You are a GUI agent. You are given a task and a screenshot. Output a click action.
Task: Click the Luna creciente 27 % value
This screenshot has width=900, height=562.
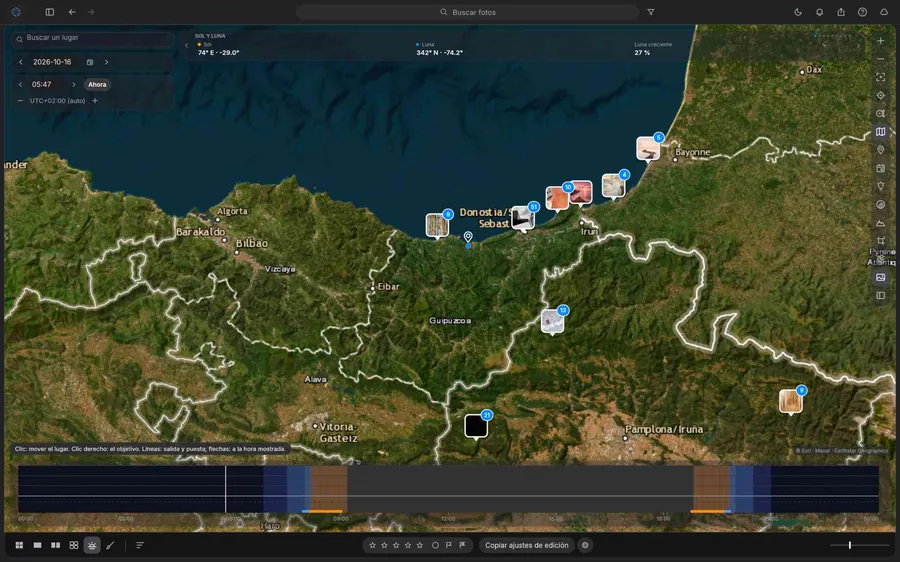pyautogui.click(x=642, y=52)
